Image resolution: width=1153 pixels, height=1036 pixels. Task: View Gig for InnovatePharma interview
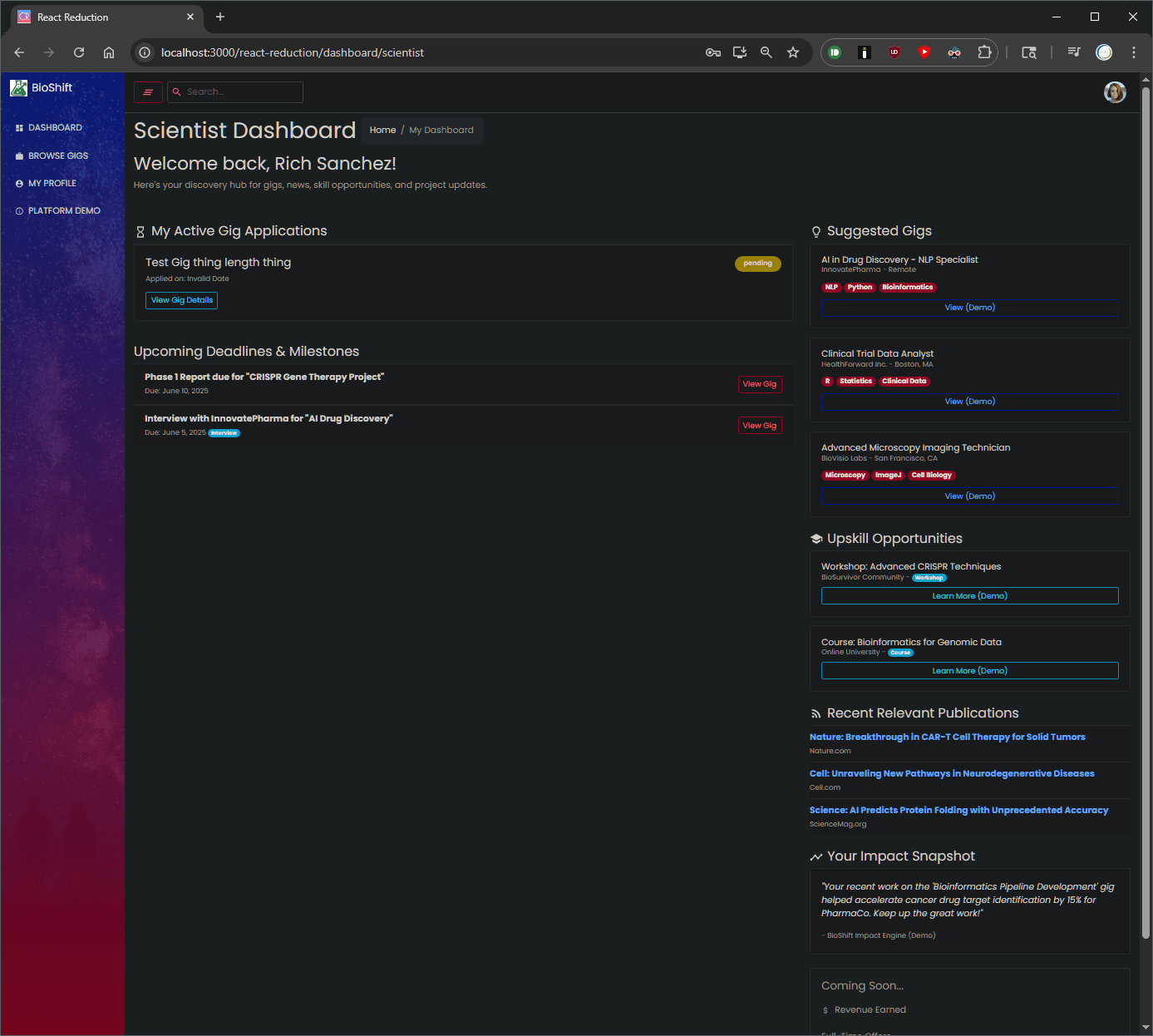759,426
